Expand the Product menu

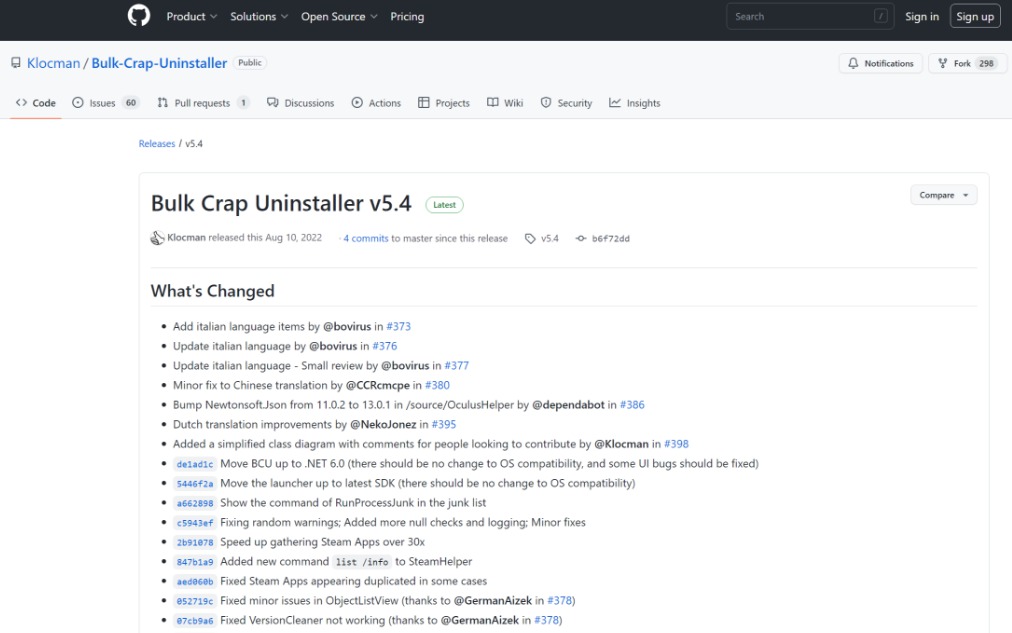click(192, 17)
